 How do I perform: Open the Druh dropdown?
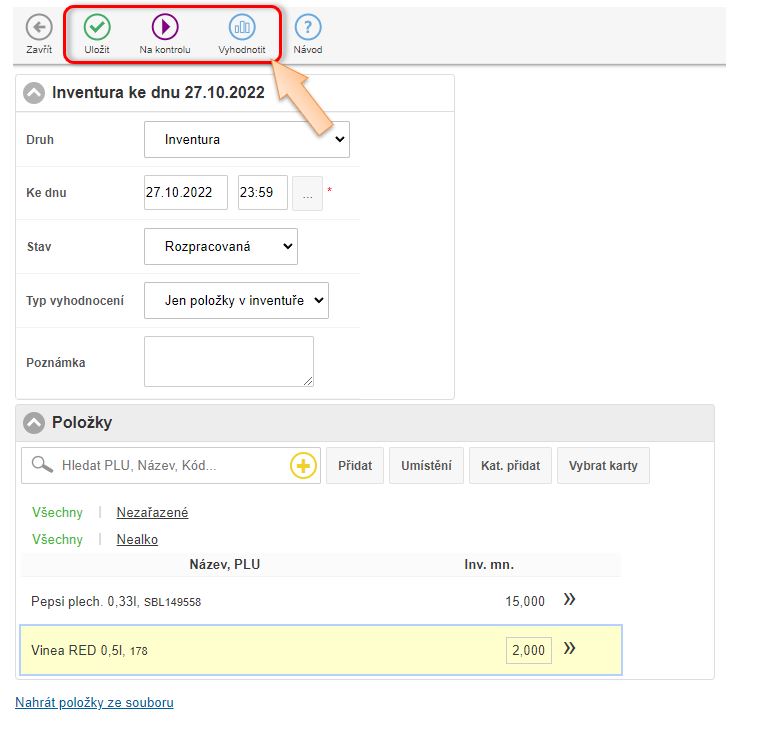coord(246,140)
